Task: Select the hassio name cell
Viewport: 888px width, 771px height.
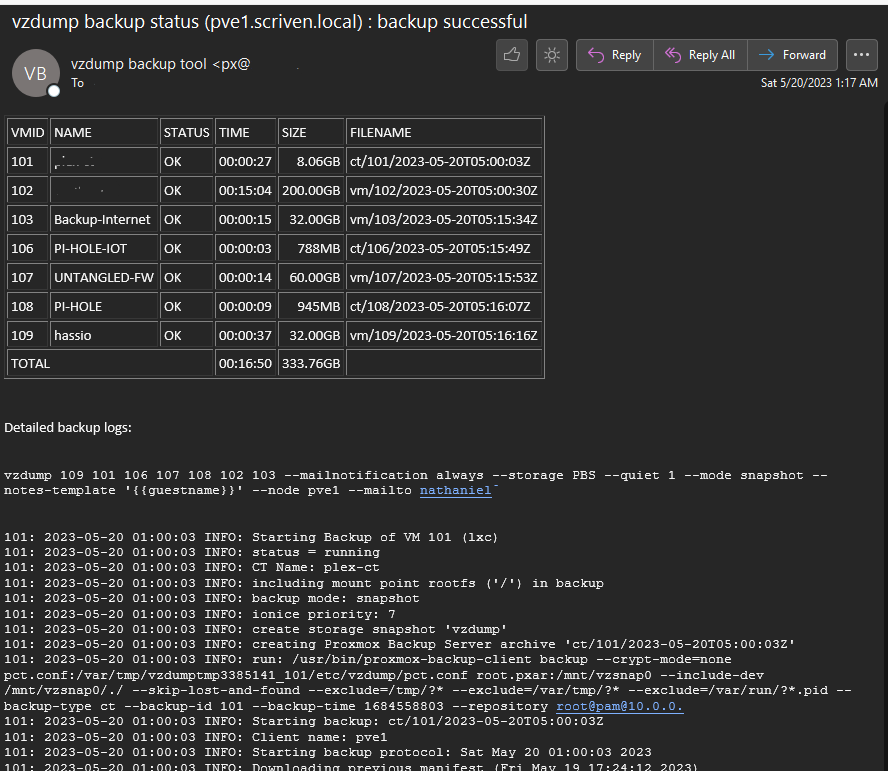Action: point(104,335)
